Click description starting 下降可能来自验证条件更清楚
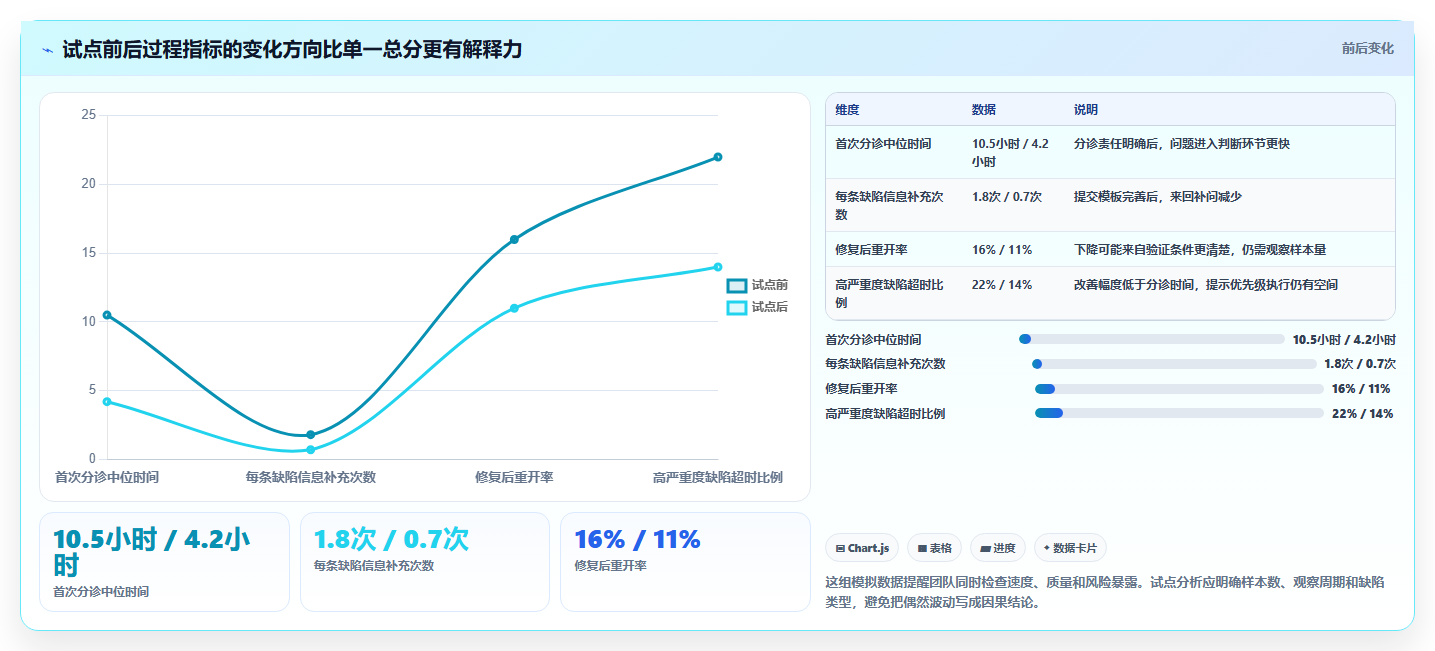The height and width of the screenshot is (651, 1435). (1200, 250)
